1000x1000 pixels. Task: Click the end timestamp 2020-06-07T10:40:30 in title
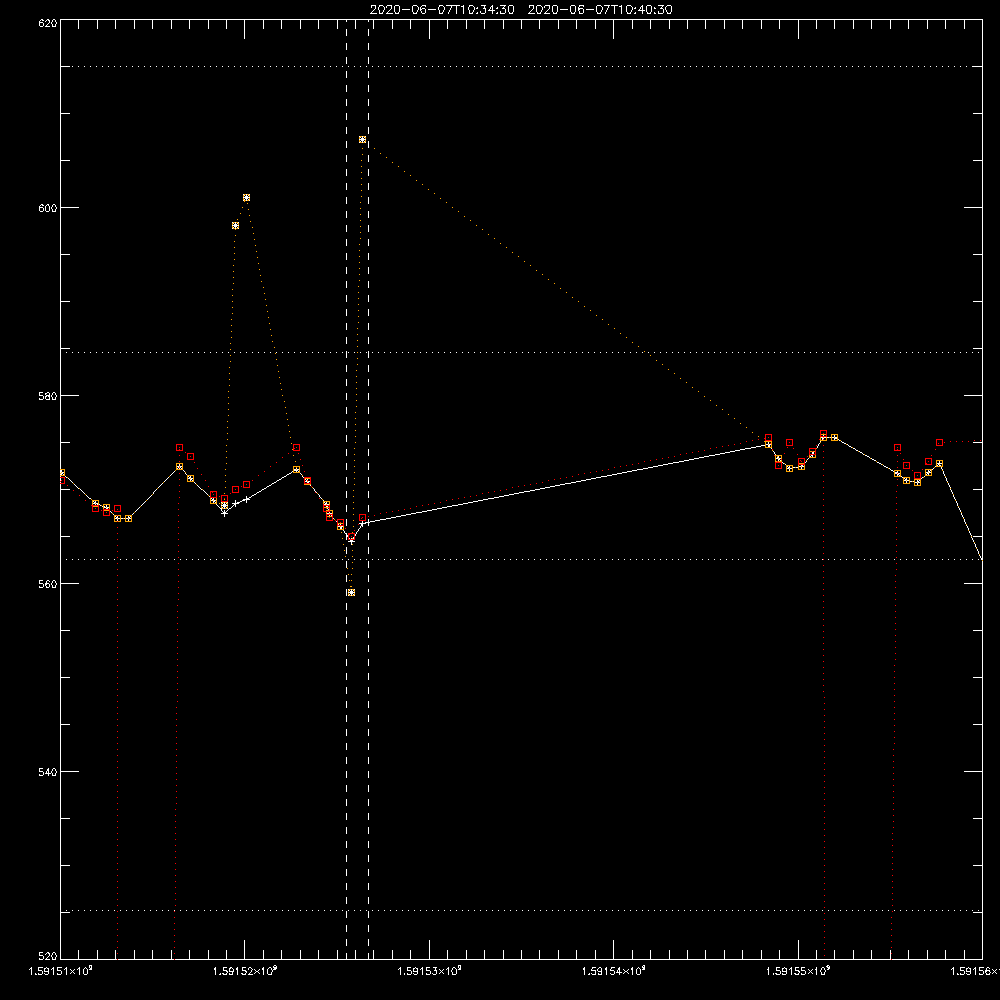click(600, 10)
